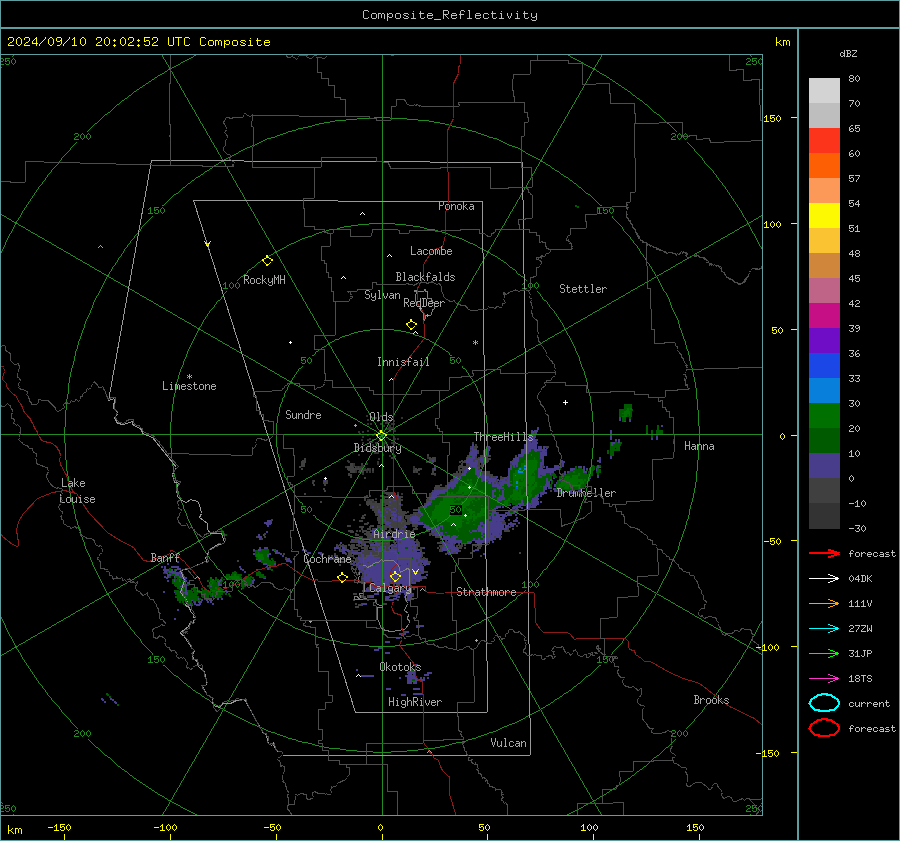Click the Blackfalds town label
This screenshot has height=841, width=900.
tap(425, 277)
